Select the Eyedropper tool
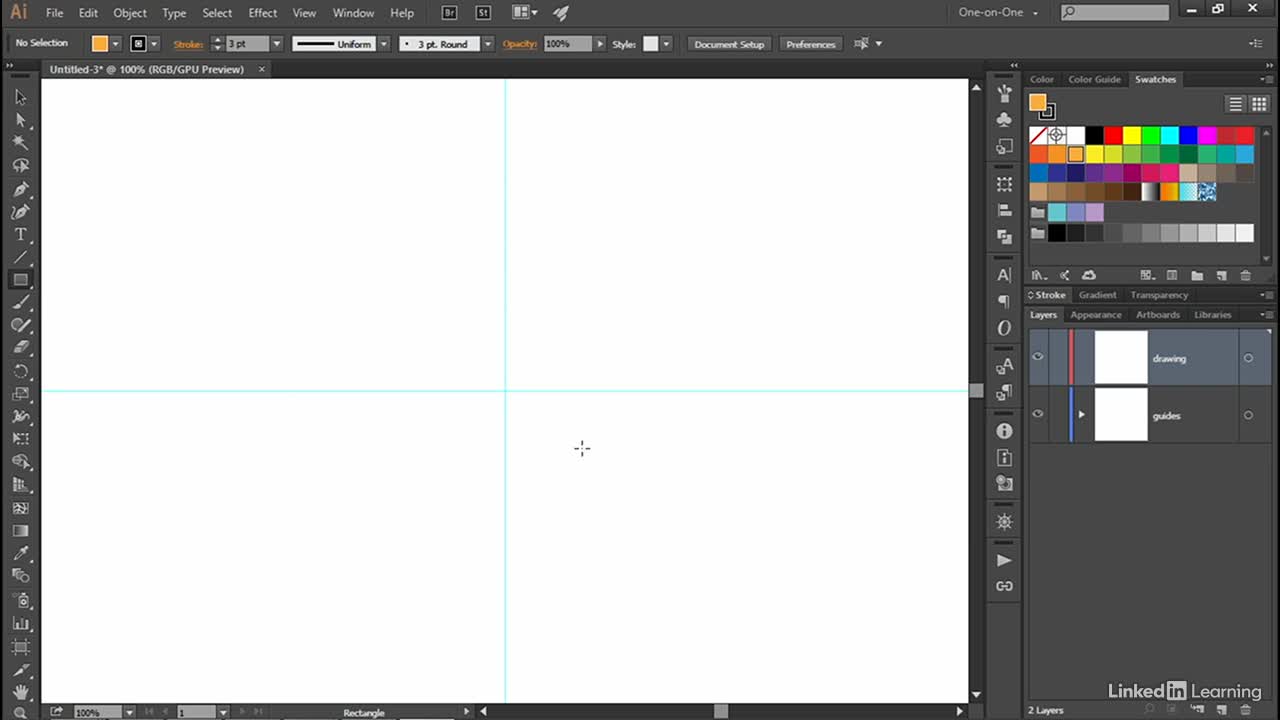The height and width of the screenshot is (720, 1280). point(20,554)
